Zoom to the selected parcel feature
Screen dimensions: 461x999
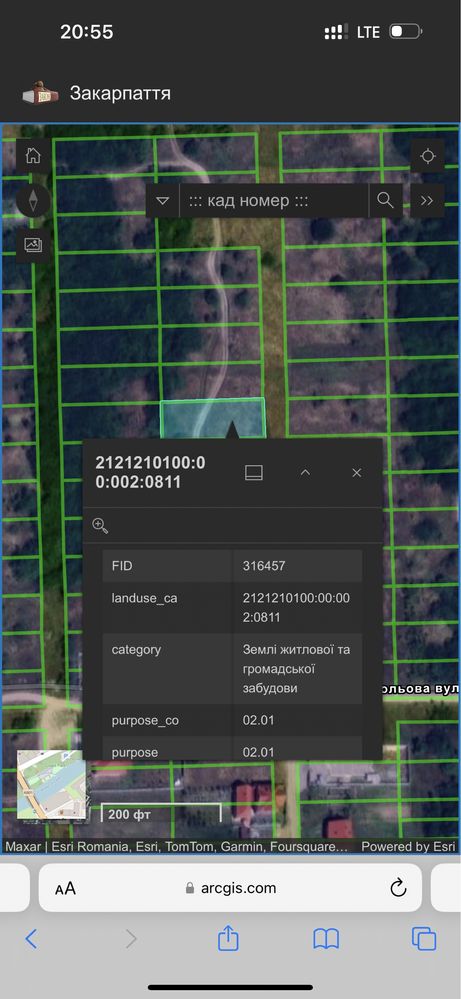pos(100,526)
